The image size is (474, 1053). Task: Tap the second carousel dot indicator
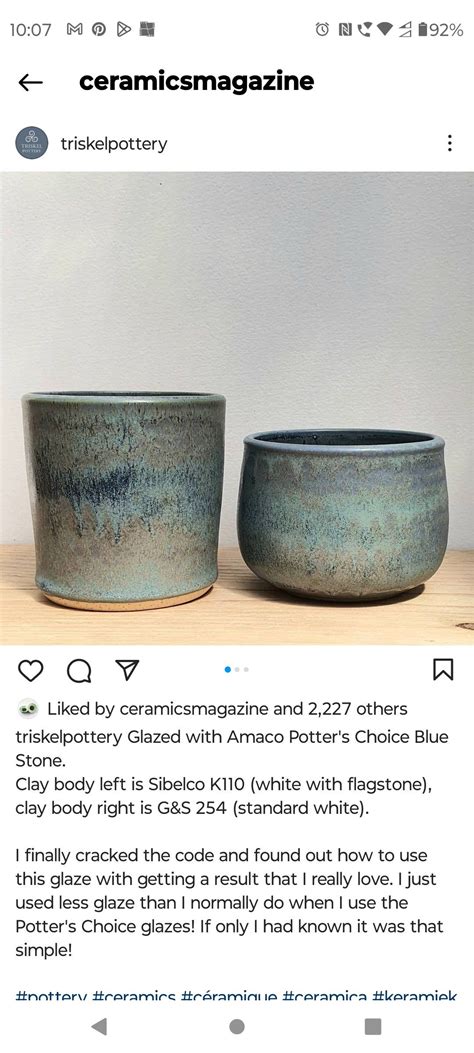click(x=238, y=670)
